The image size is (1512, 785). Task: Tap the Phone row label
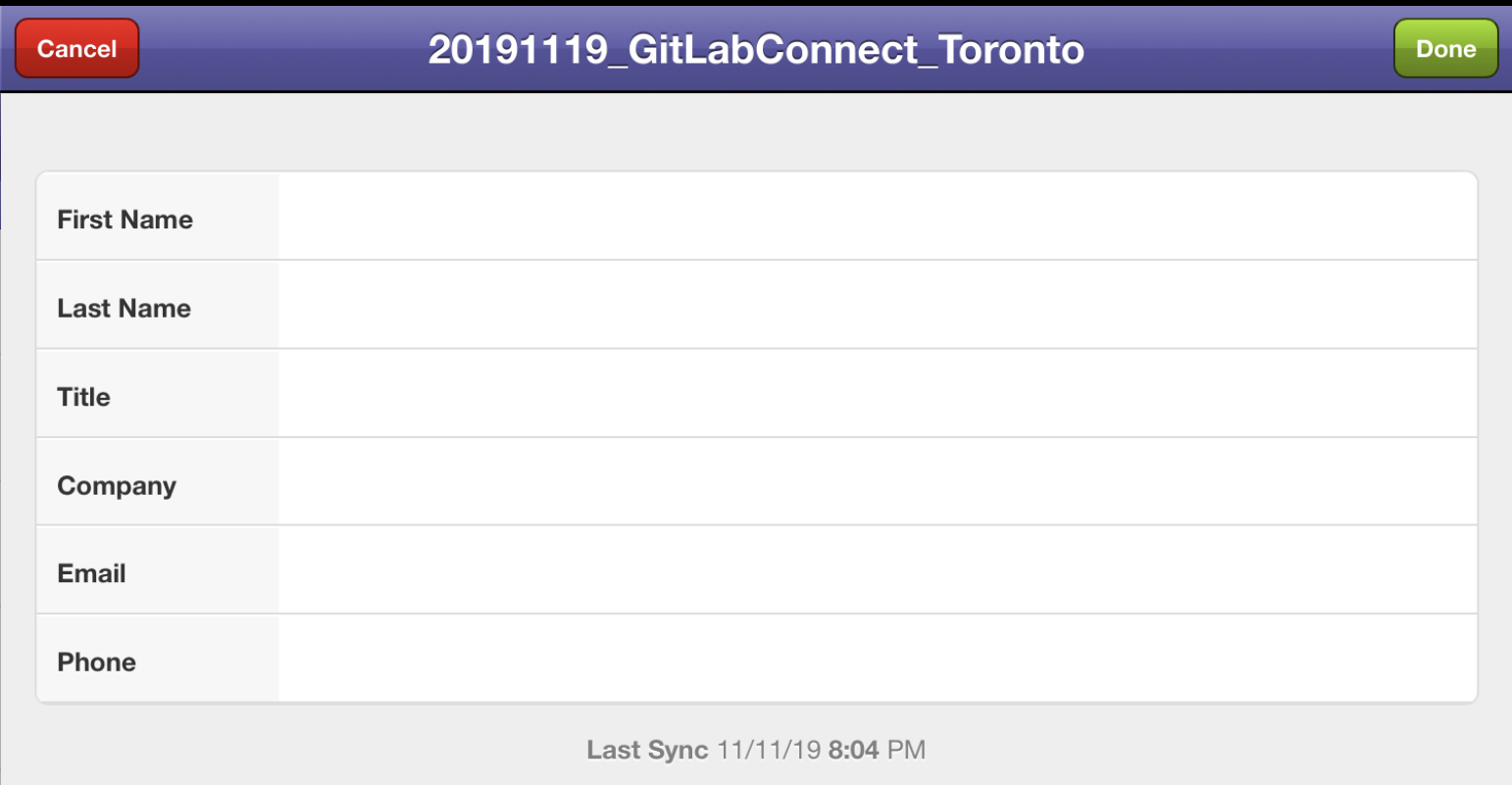96,662
